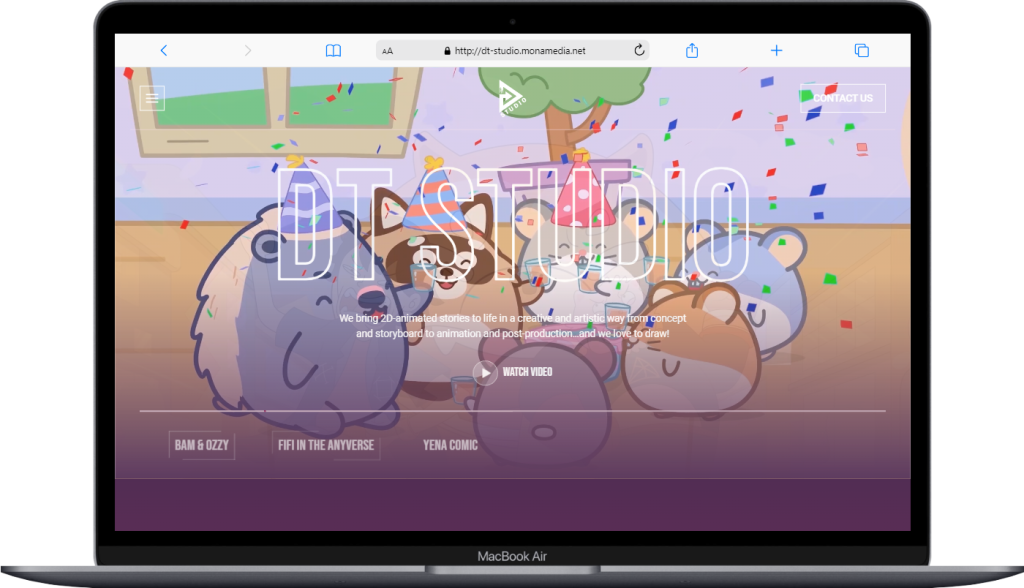Open the AA reader text-size control
Screen dimensions: 1024x588
387,51
